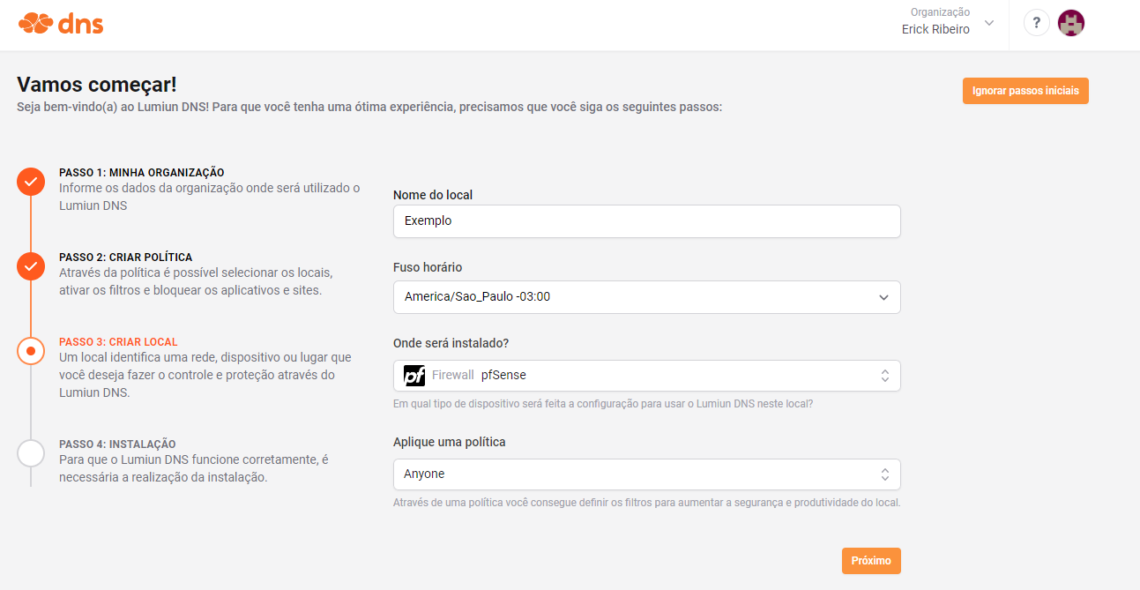Expand the Organização selector chevron
Image resolution: width=1140 pixels, height=590 pixels.
990,23
